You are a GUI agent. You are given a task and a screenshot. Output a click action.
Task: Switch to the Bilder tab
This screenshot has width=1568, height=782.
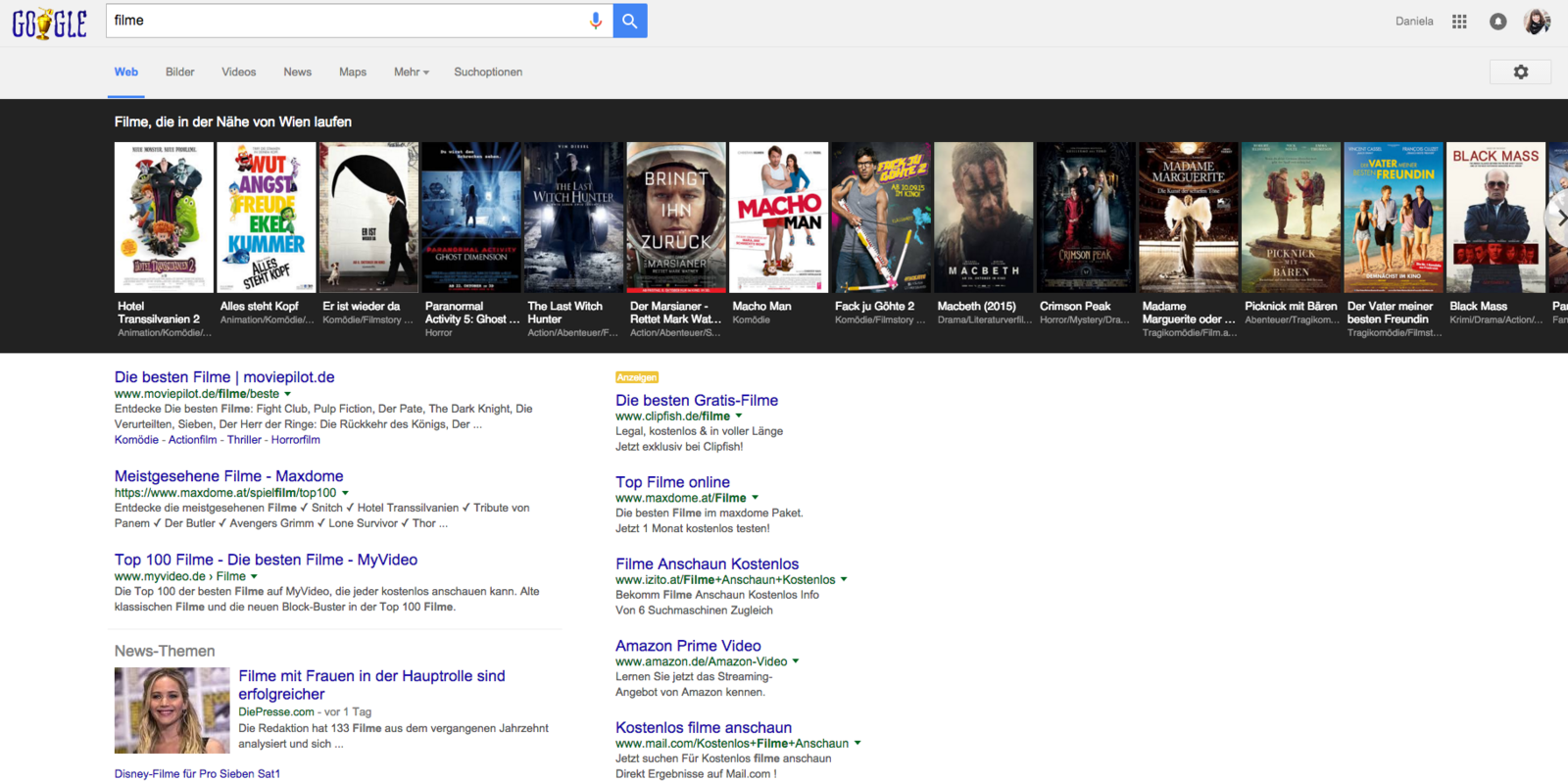pyautogui.click(x=180, y=73)
